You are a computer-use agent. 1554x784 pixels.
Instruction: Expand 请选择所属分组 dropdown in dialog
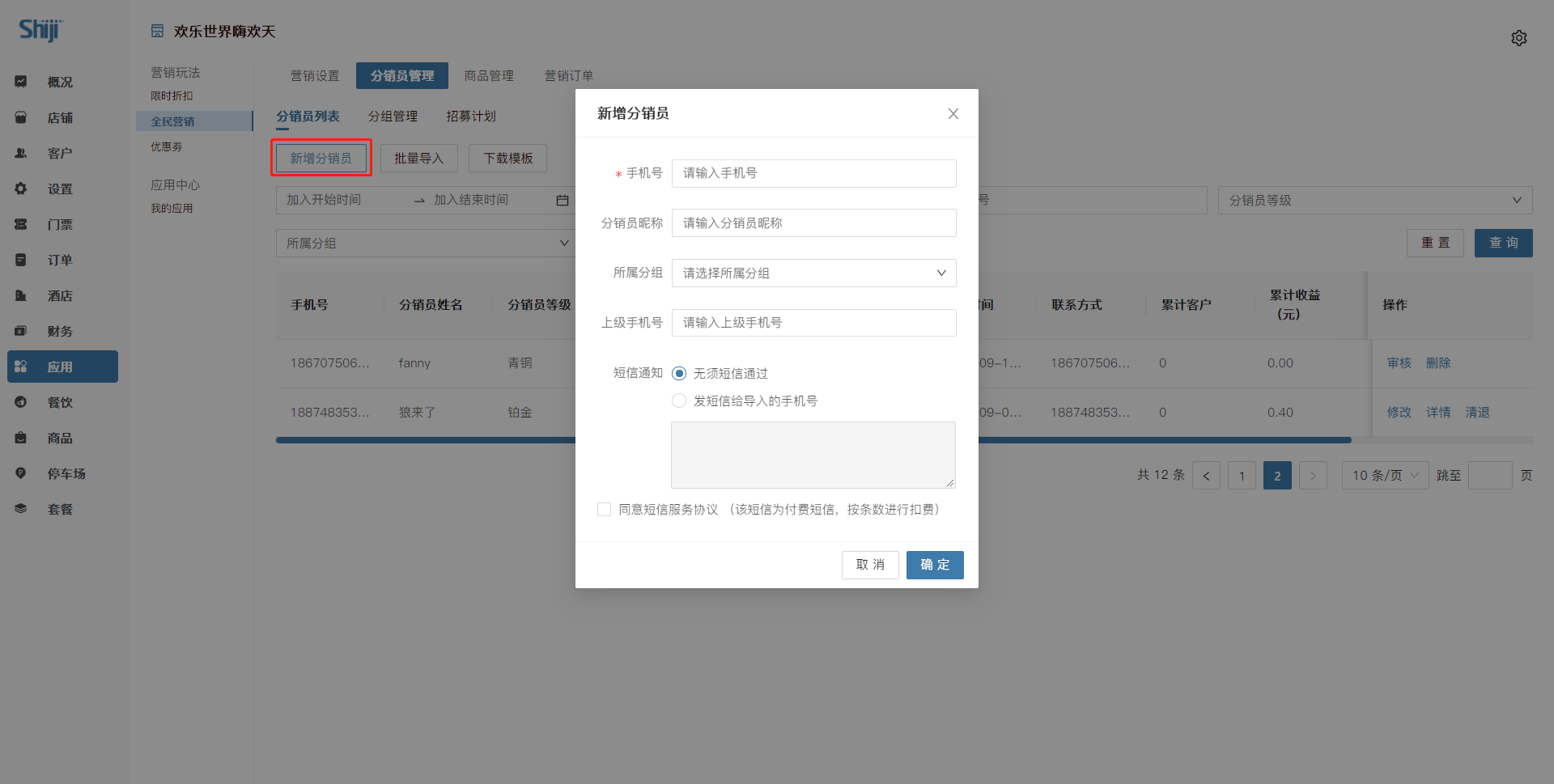click(813, 273)
